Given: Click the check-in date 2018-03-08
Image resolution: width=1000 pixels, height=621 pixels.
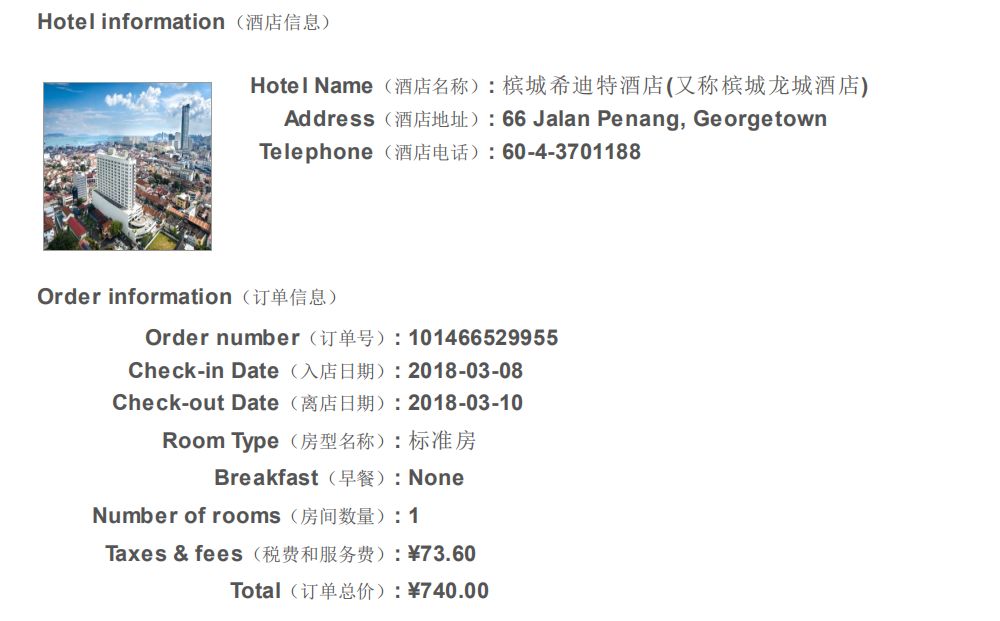Looking at the screenshot, I should 465,371.
